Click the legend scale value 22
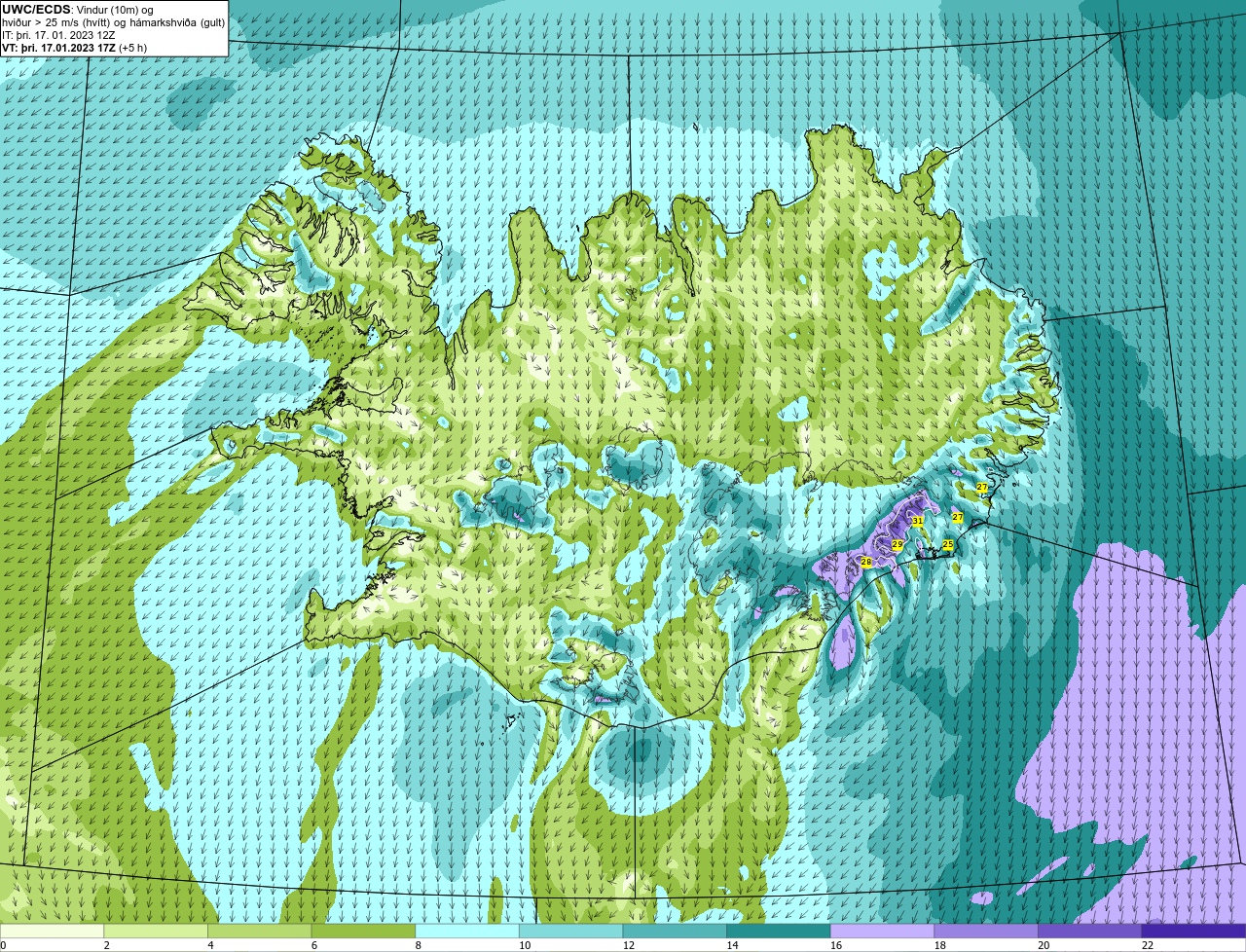Viewport: 1246px width, 952px height. 1148,945
